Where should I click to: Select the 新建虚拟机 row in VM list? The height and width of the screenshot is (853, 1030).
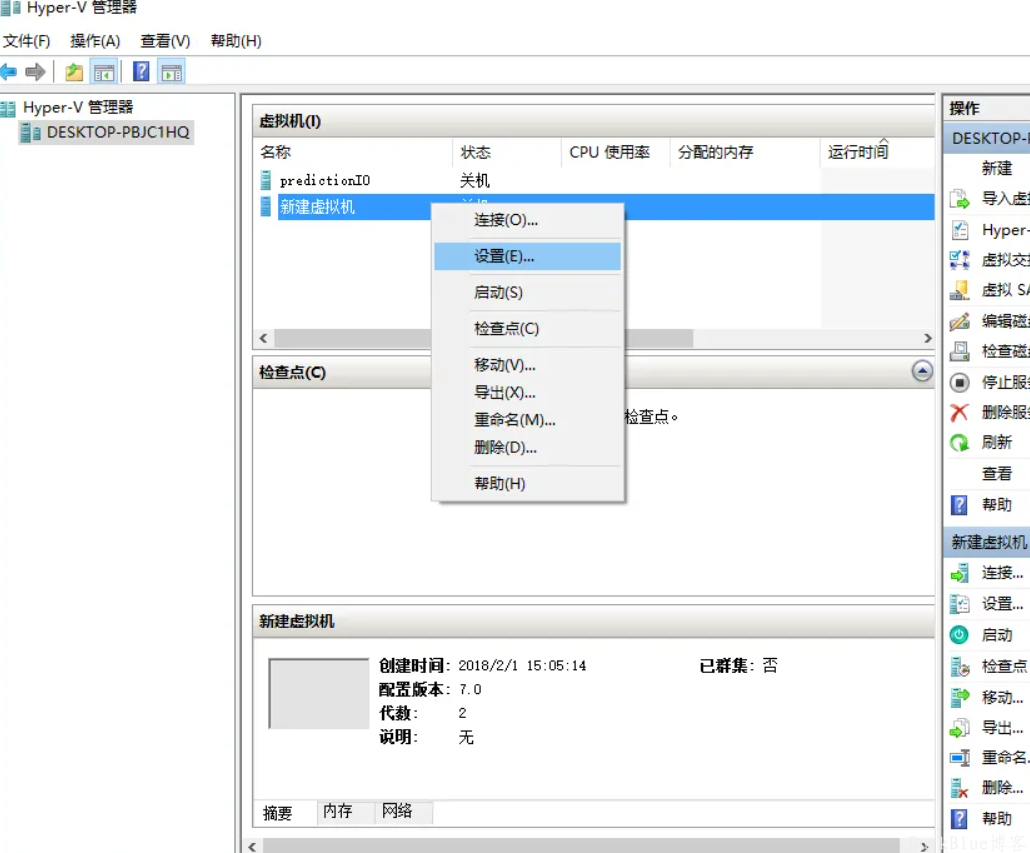point(593,207)
